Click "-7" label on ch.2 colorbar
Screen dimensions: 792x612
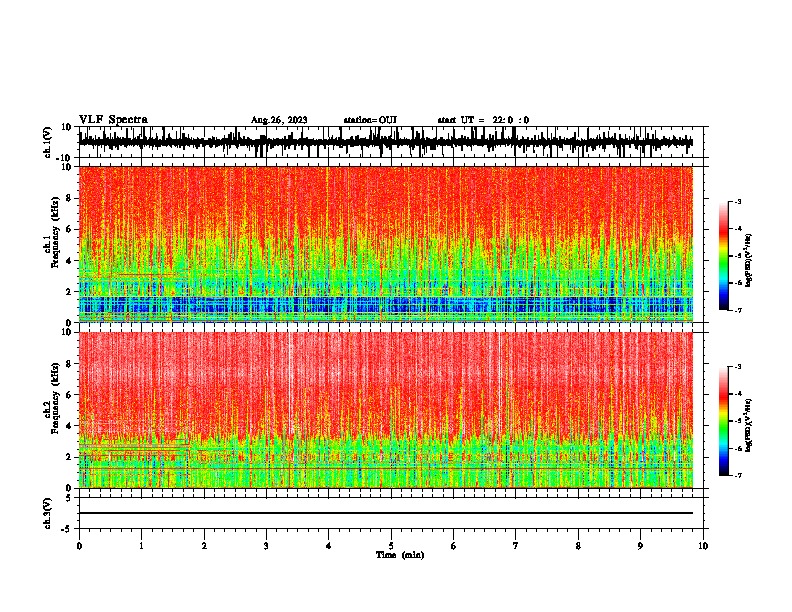[737, 475]
